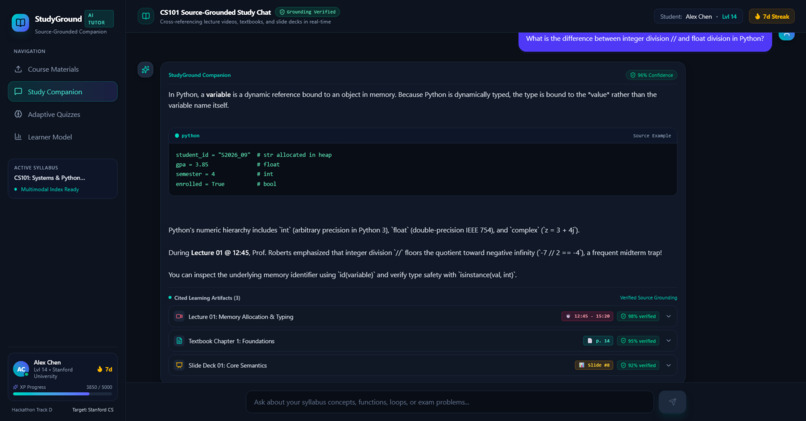
Task: Click the user avatar beside the question bubble
Action: tap(786, 35)
